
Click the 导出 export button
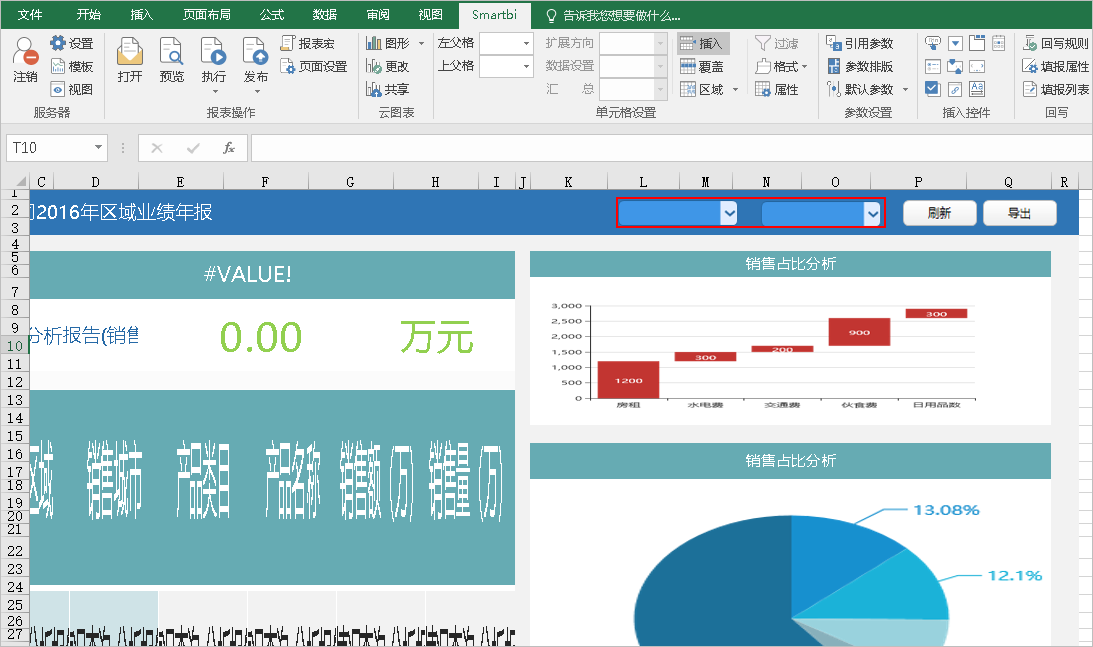[1019, 213]
